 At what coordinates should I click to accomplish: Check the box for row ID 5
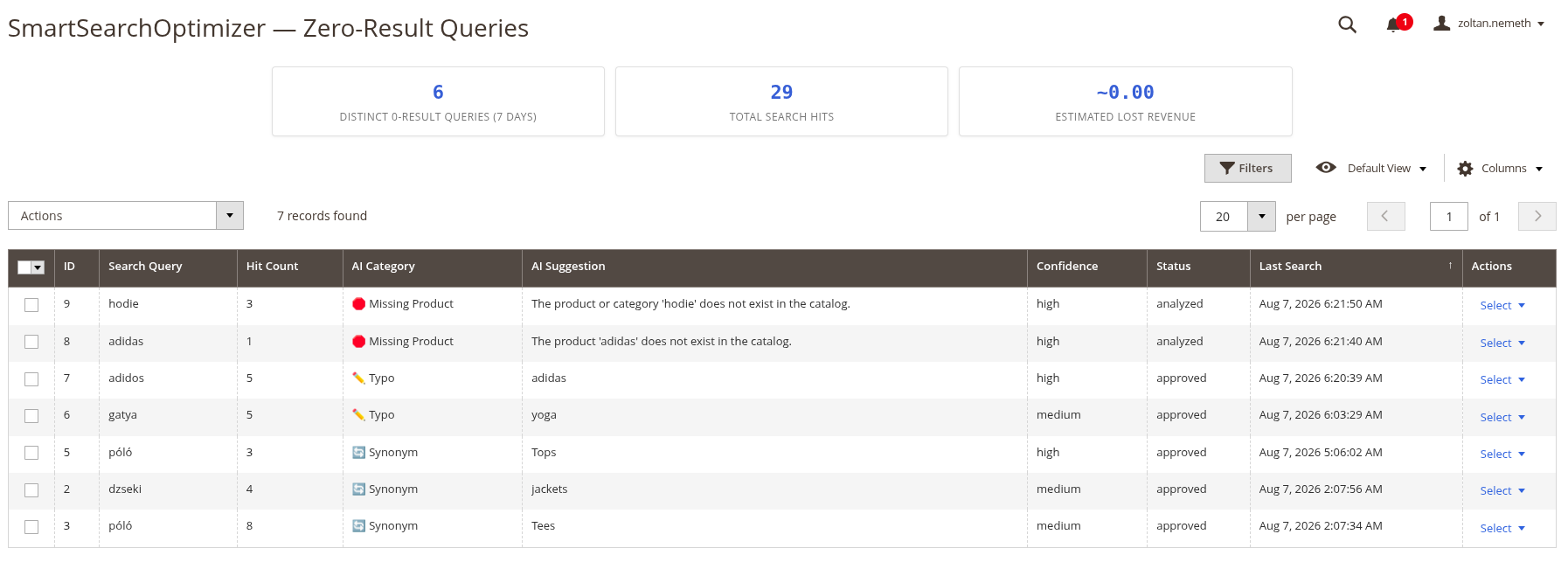click(x=31, y=453)
